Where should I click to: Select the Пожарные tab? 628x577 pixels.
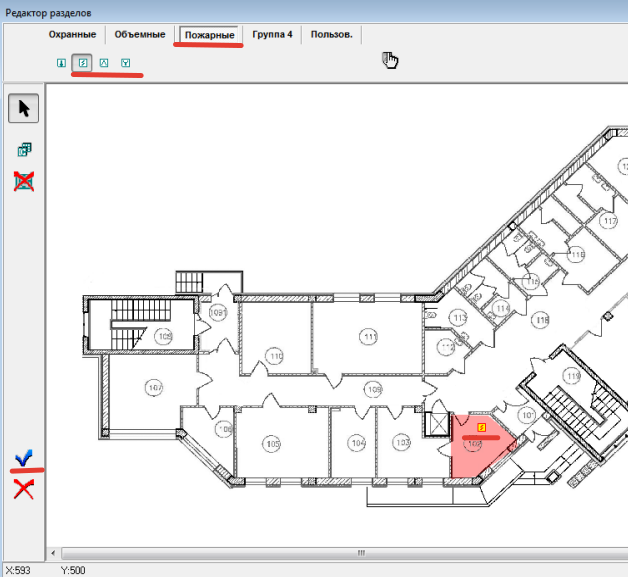(x=208, y=35)
